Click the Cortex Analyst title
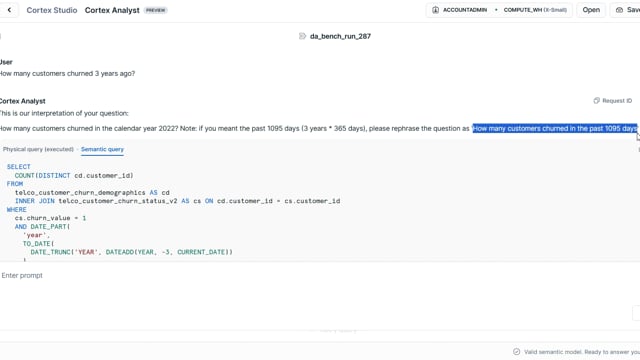640x360 pixels. (x=112, y=10)
